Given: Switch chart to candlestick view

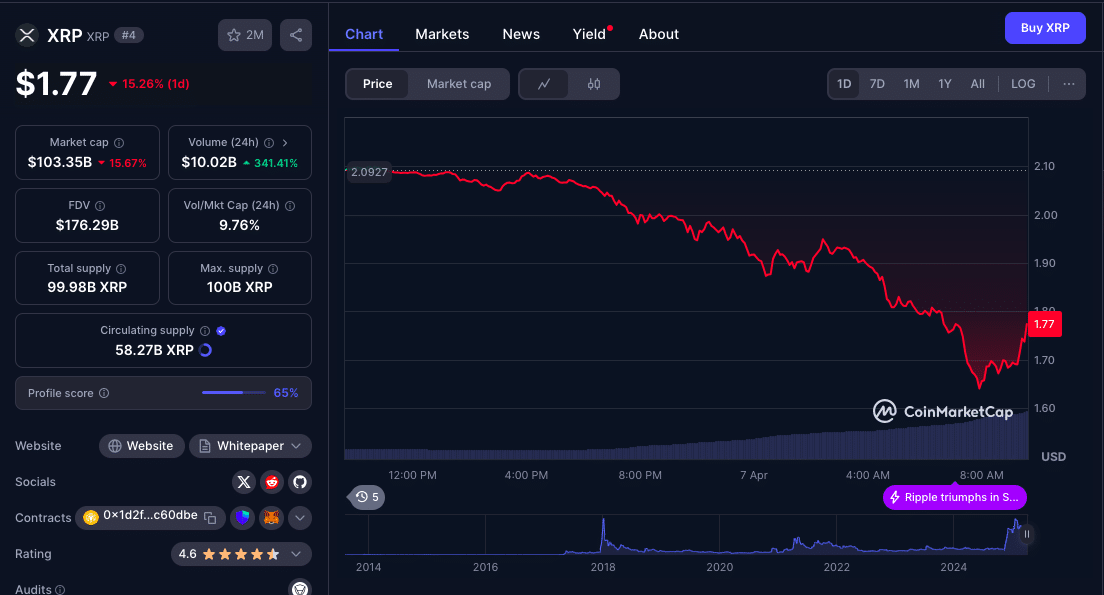Looking at the screenshot, I should (x=594, y=84).
